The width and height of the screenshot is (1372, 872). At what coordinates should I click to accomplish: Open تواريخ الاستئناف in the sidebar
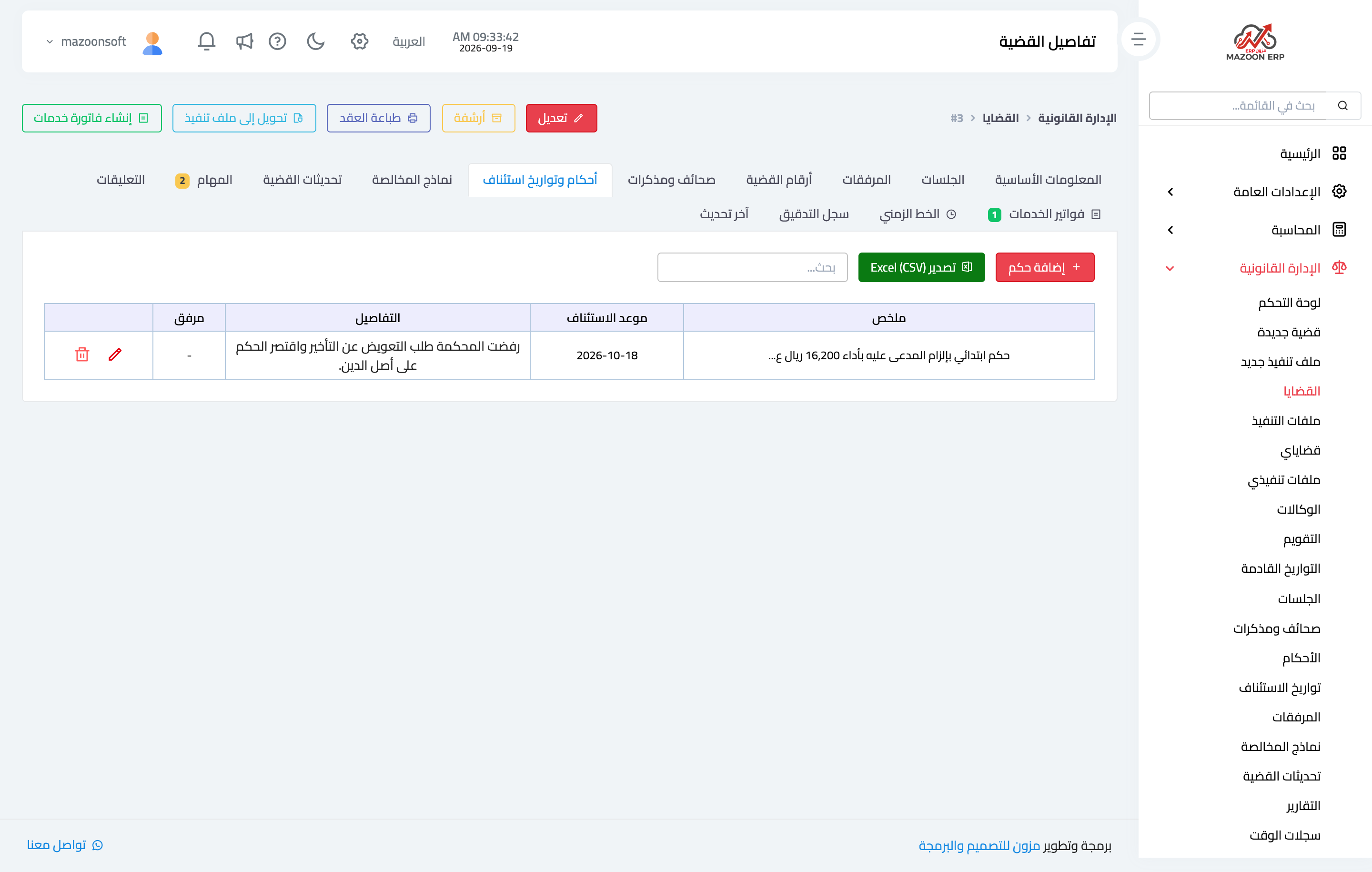click(x=1279, y=688)
